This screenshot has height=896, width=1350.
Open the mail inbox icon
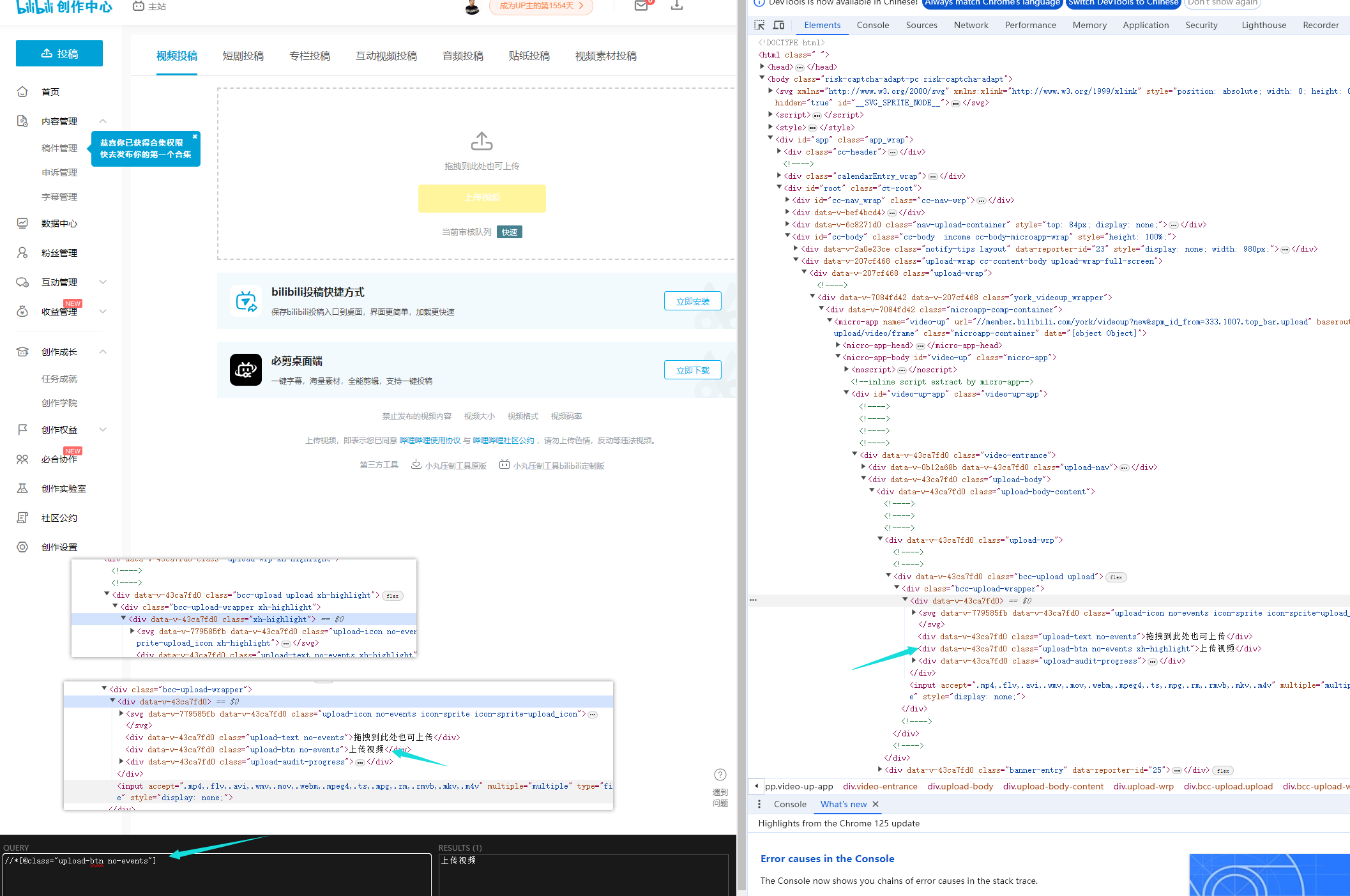pyautogui.click(x=641, y=6)
